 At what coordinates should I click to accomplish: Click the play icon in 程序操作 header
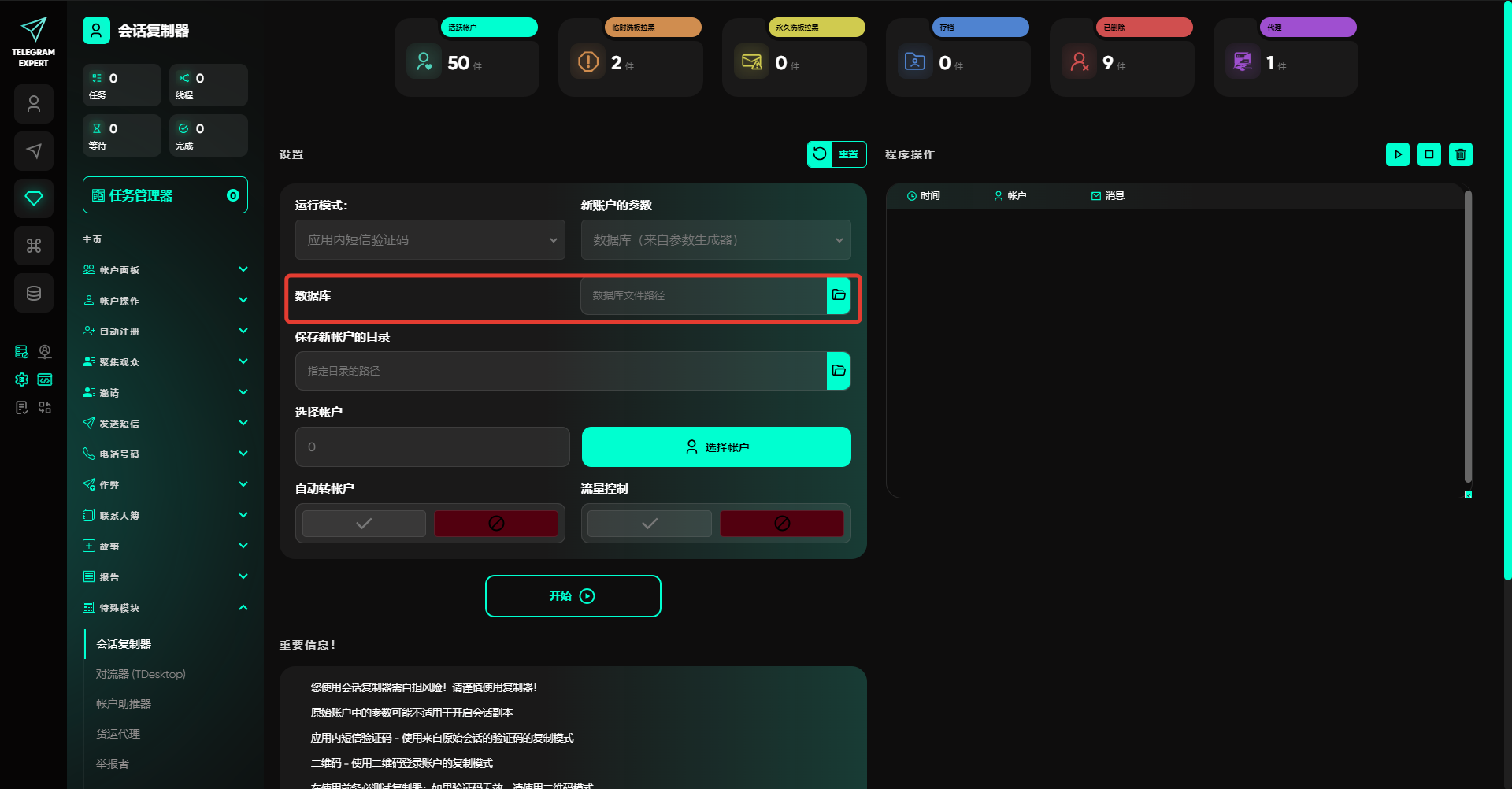(1397, 154)
